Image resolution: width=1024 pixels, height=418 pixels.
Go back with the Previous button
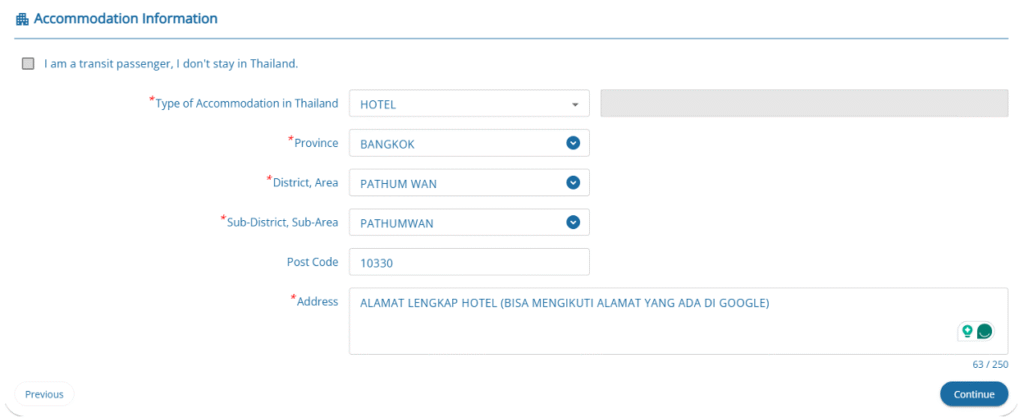[x=44, y=394]
